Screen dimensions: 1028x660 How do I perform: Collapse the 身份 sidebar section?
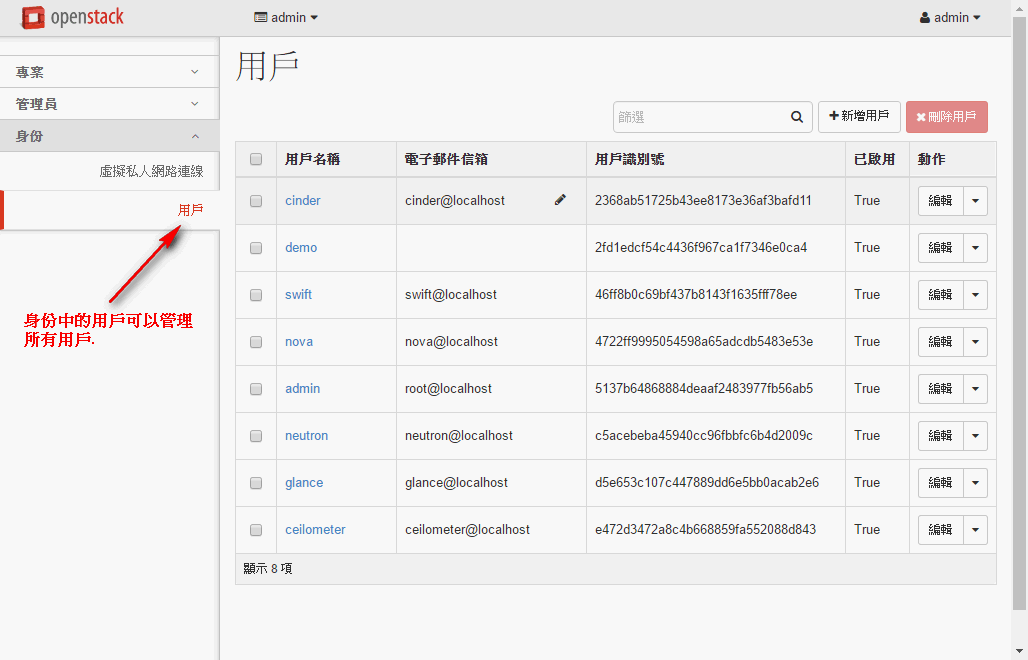[x=109, y=136]
